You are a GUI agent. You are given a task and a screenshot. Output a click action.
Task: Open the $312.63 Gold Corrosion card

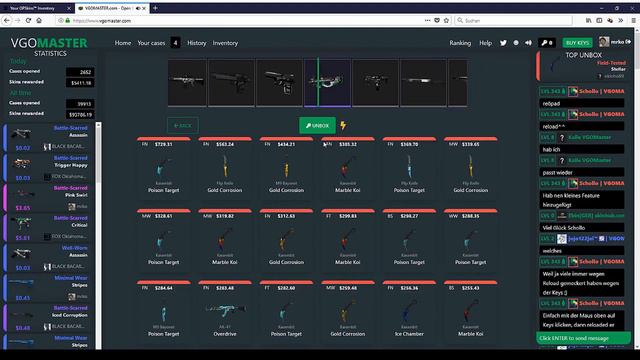click(x=286, y=239)
